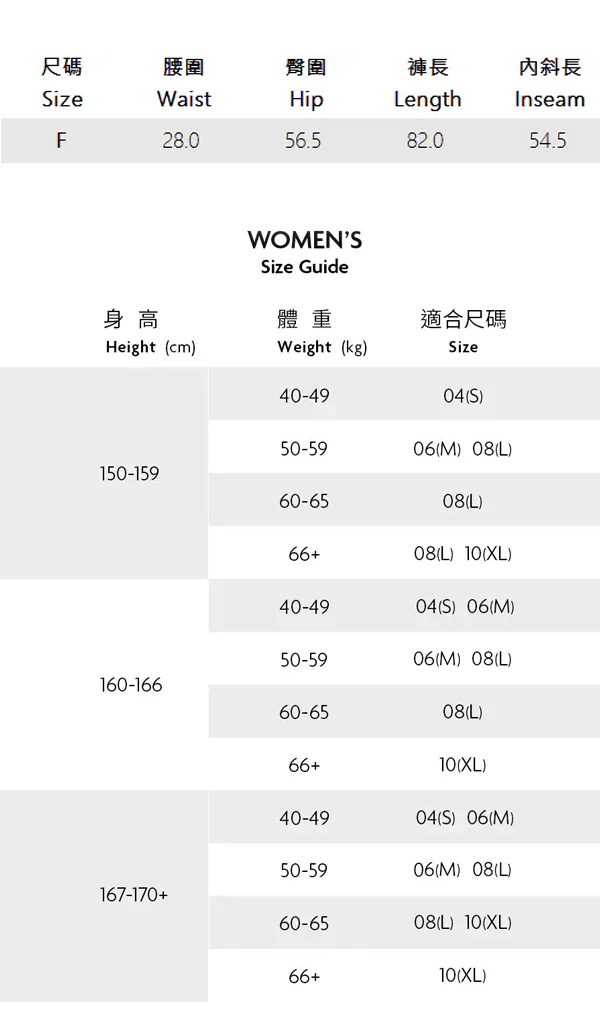Select the Height (cm) column header
600x1020 pixels.
[x=150, y=333]
